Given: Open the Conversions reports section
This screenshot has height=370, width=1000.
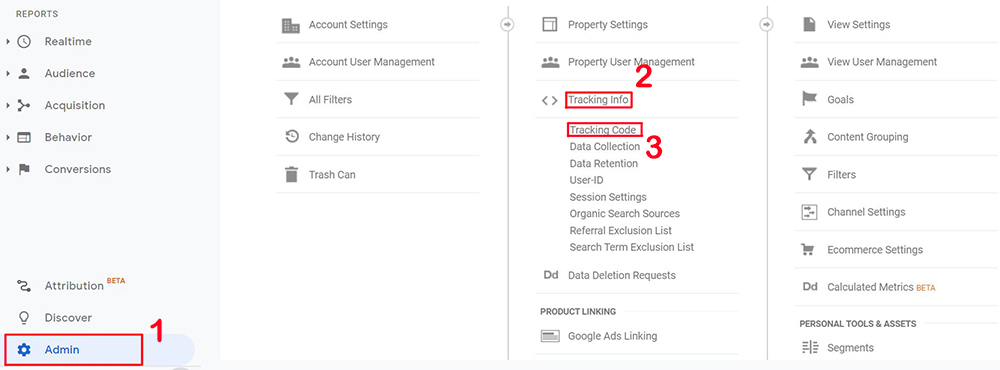Looking at the screenshot, I should [78, 169].
